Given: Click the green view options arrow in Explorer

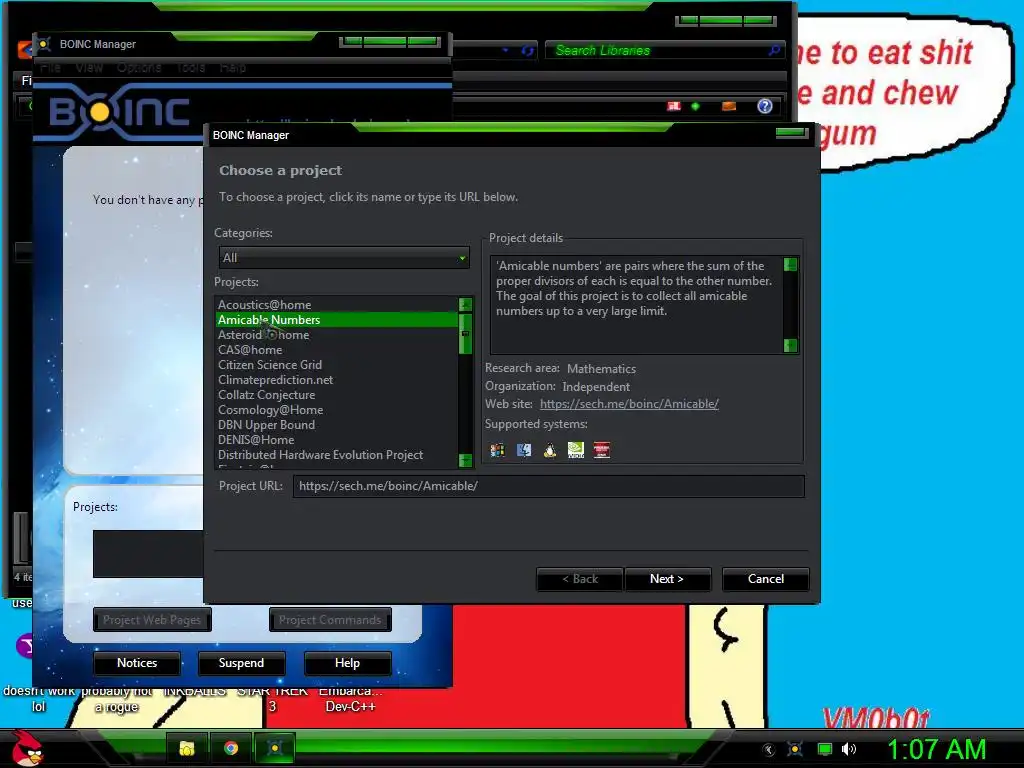Looking at the screenshot, I should 696,106.
